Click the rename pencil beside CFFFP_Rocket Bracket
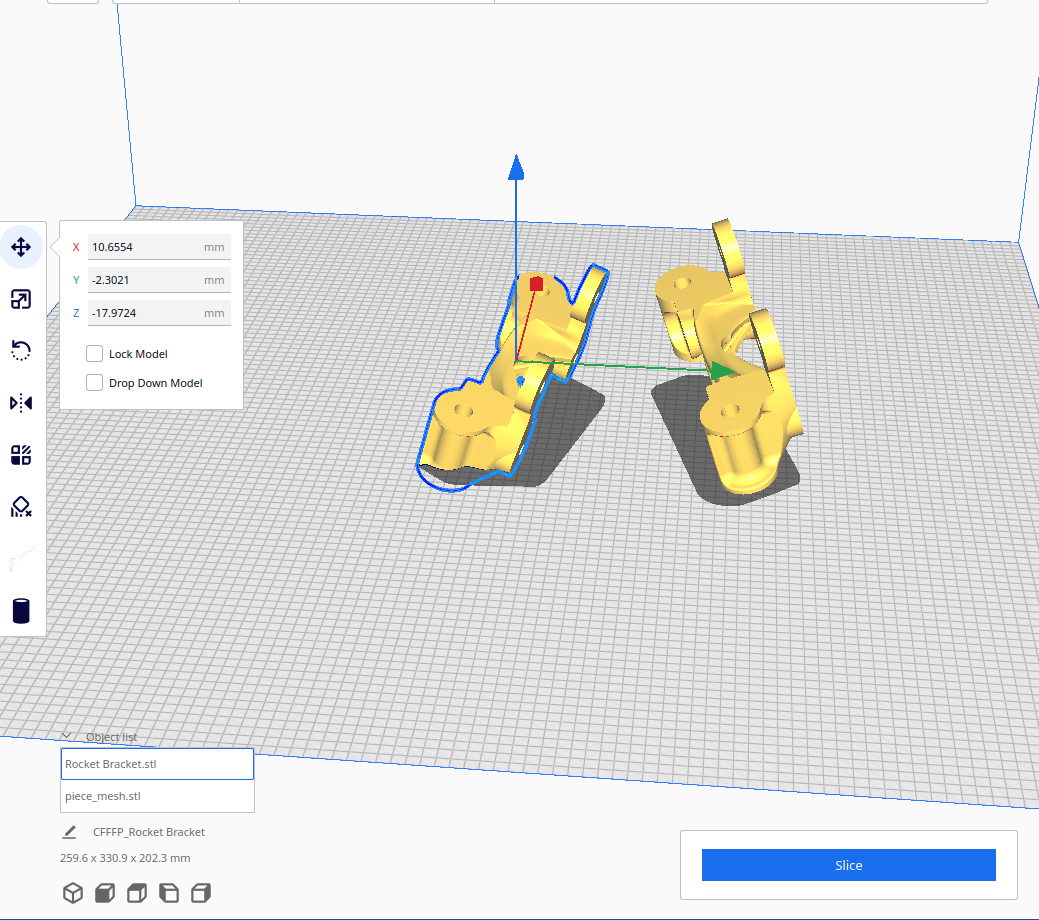The height and width of the screenshot is (920, 1039). coord(69,831)
